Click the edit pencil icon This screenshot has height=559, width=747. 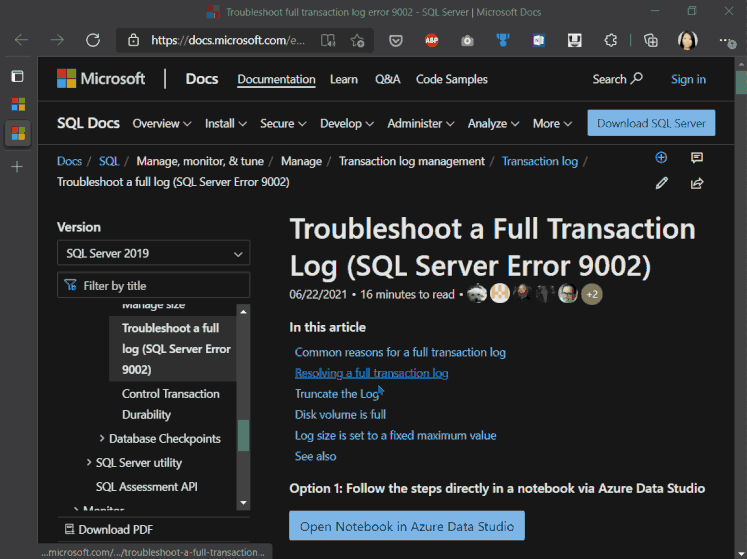pos(661,183)
